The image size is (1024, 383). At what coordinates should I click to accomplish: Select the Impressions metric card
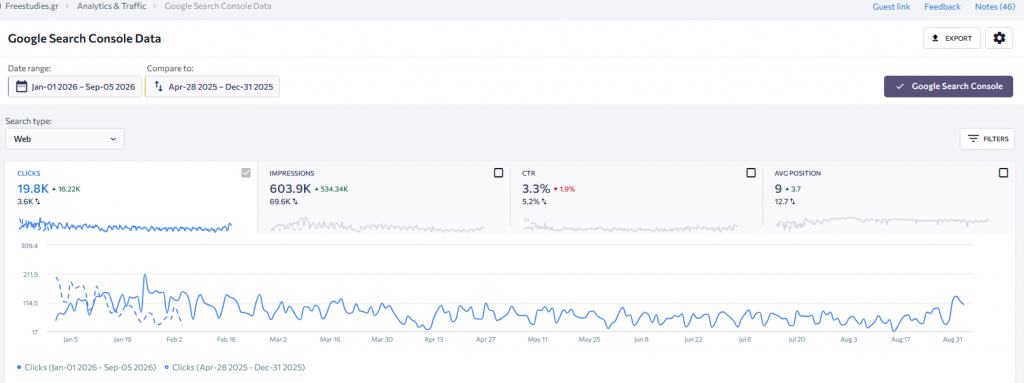click(384, 197)
